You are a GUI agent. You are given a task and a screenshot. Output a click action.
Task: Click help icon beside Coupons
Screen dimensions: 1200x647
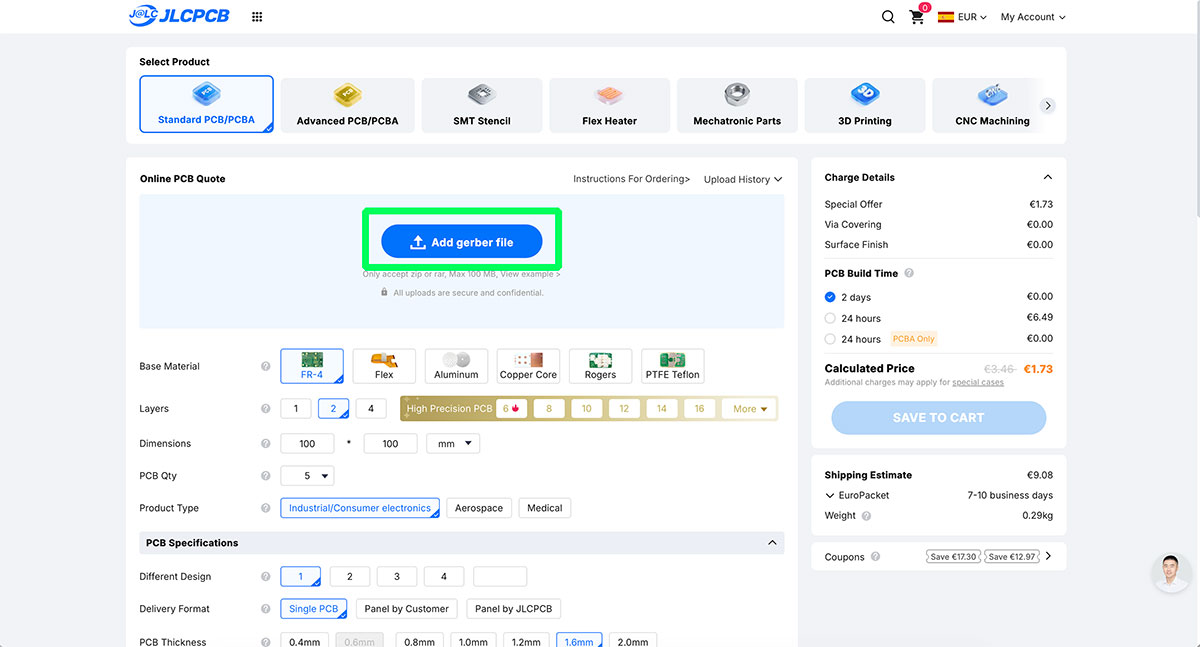[875, 557]
